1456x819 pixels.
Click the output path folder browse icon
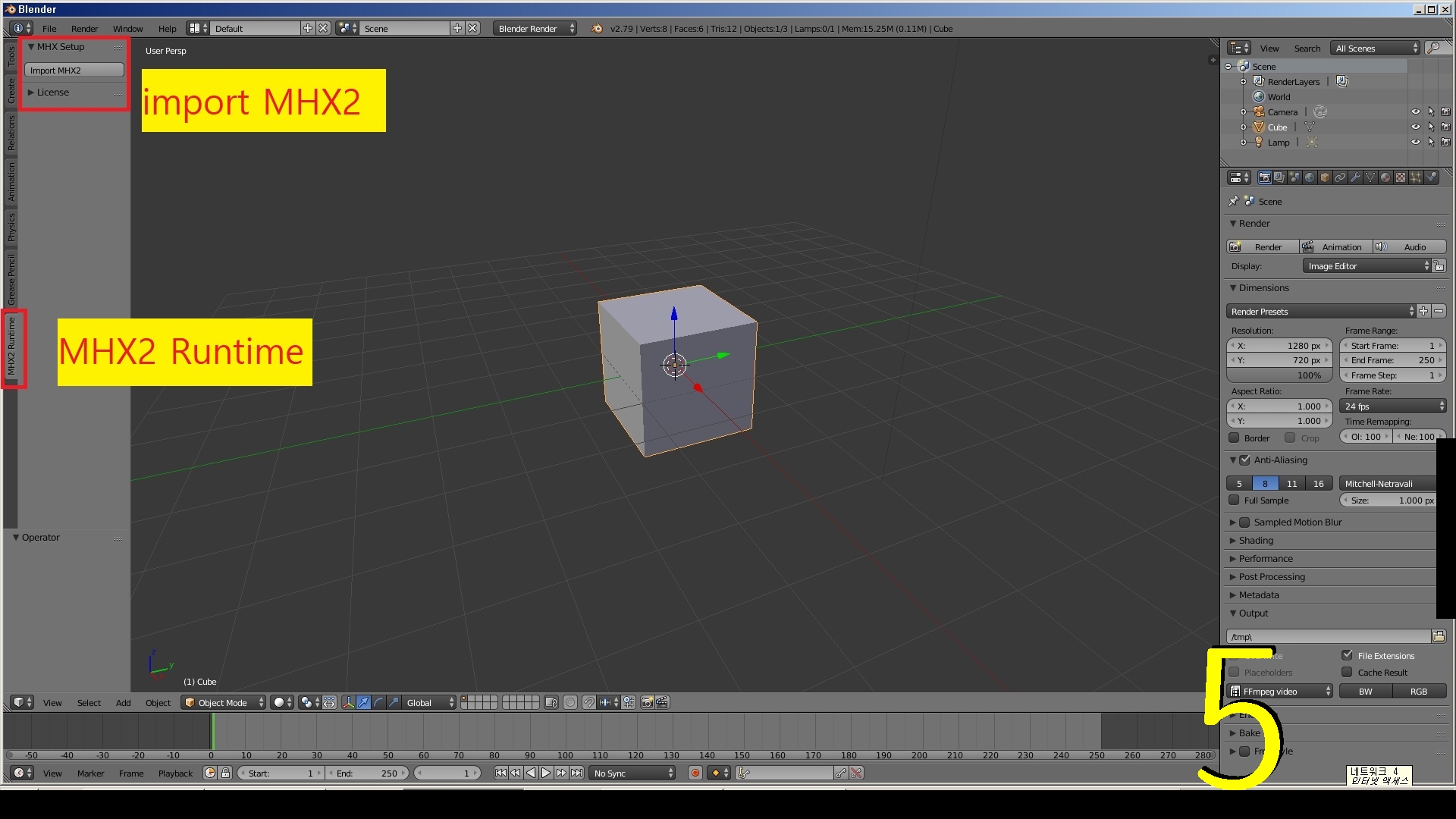point(1439,636)
